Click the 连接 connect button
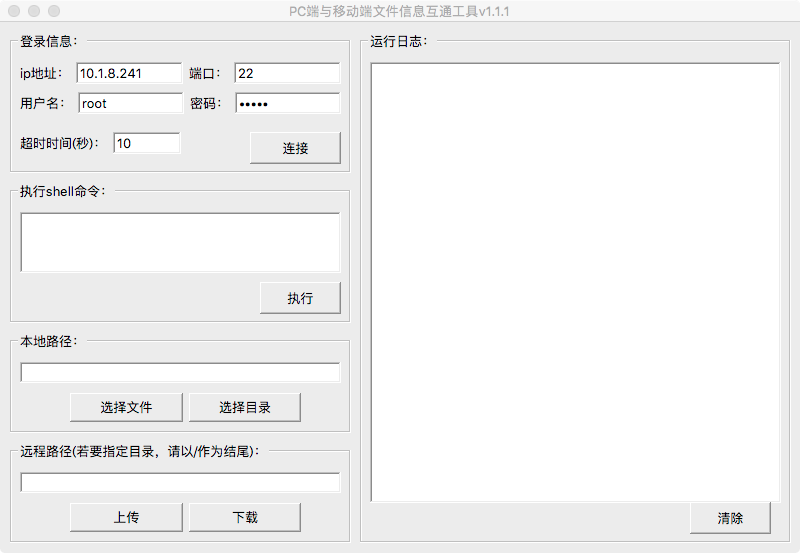 point(295,148)
